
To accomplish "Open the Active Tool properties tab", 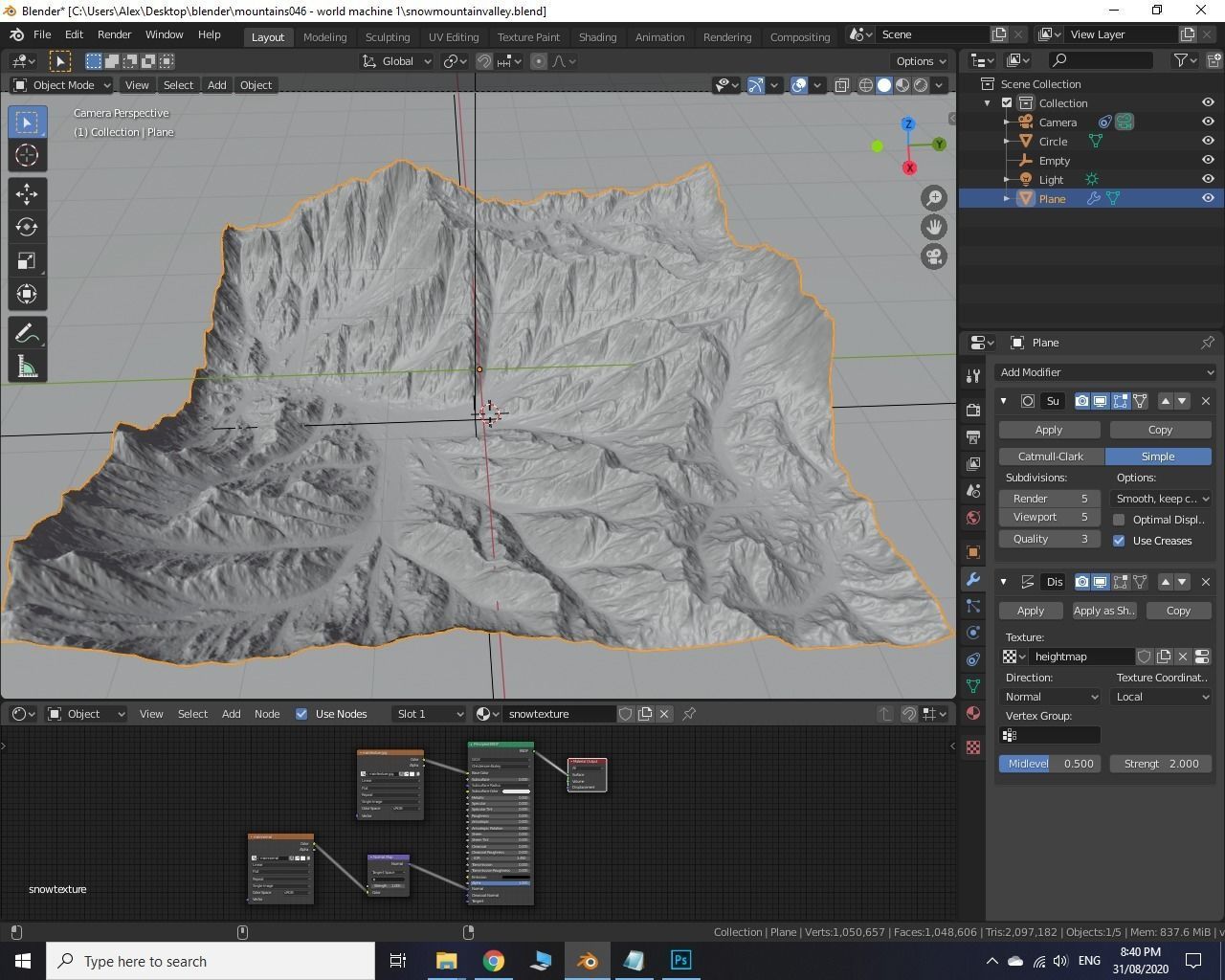I will pyautogui.click(x=973, y=375).
